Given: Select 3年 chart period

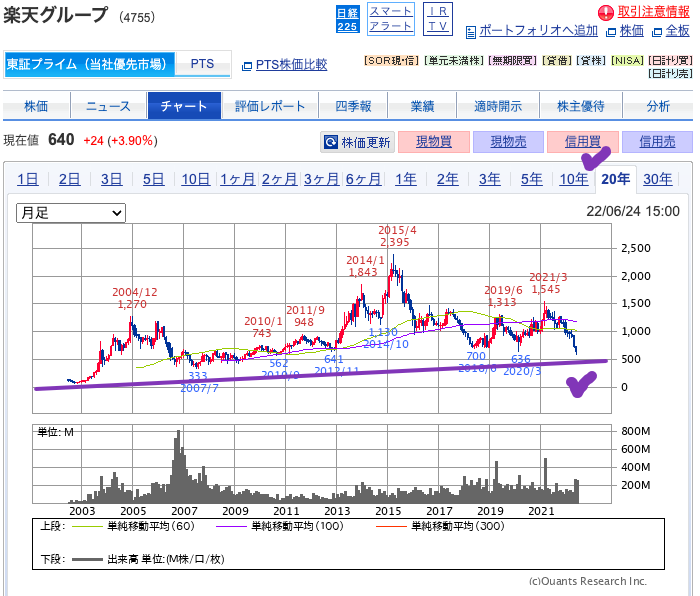Looking at the screenshot, I should coord(490,179).
